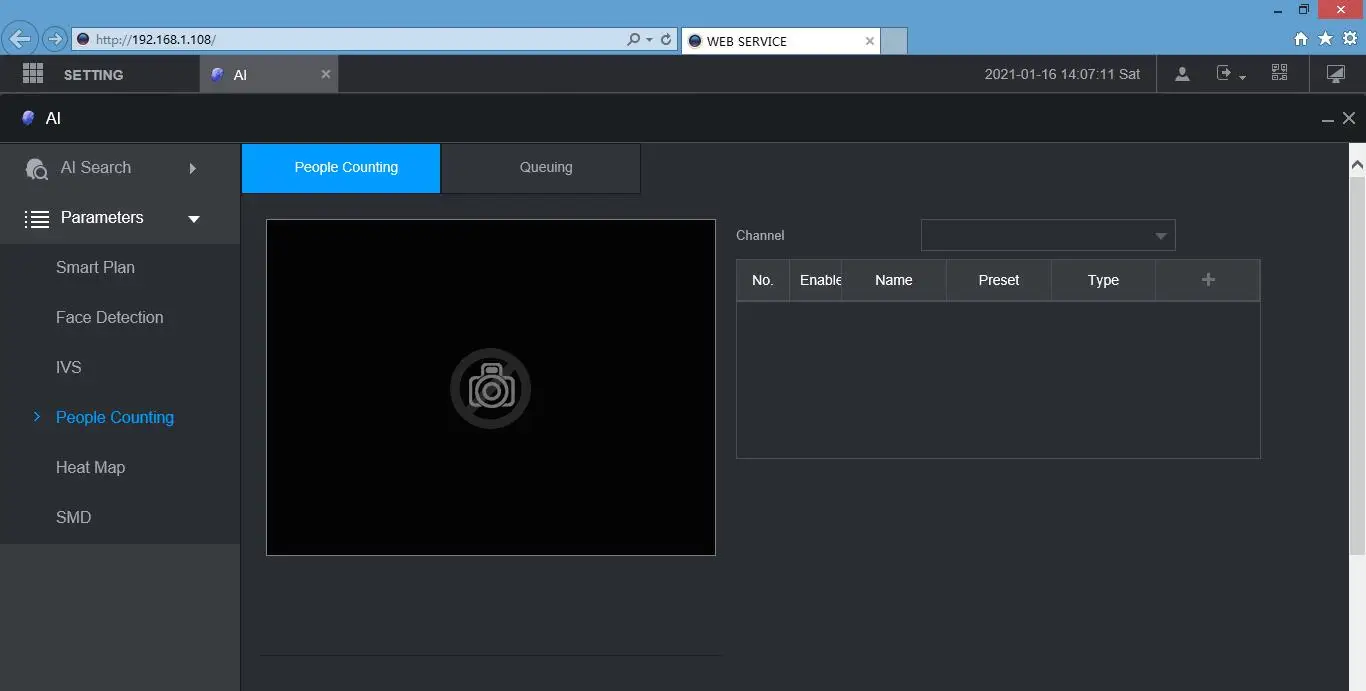
Task: Click the user account icon
Action: (x=1182, y=74)
